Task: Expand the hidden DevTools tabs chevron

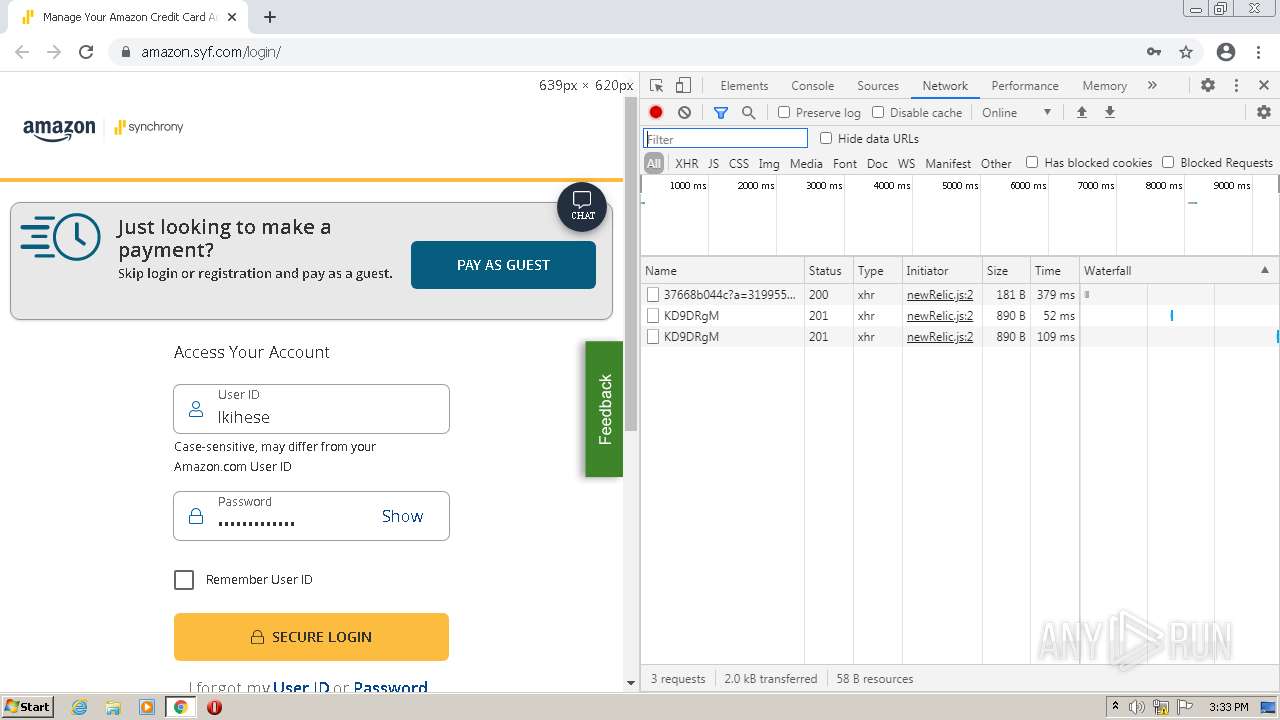Action: [x=1152, y=85]
